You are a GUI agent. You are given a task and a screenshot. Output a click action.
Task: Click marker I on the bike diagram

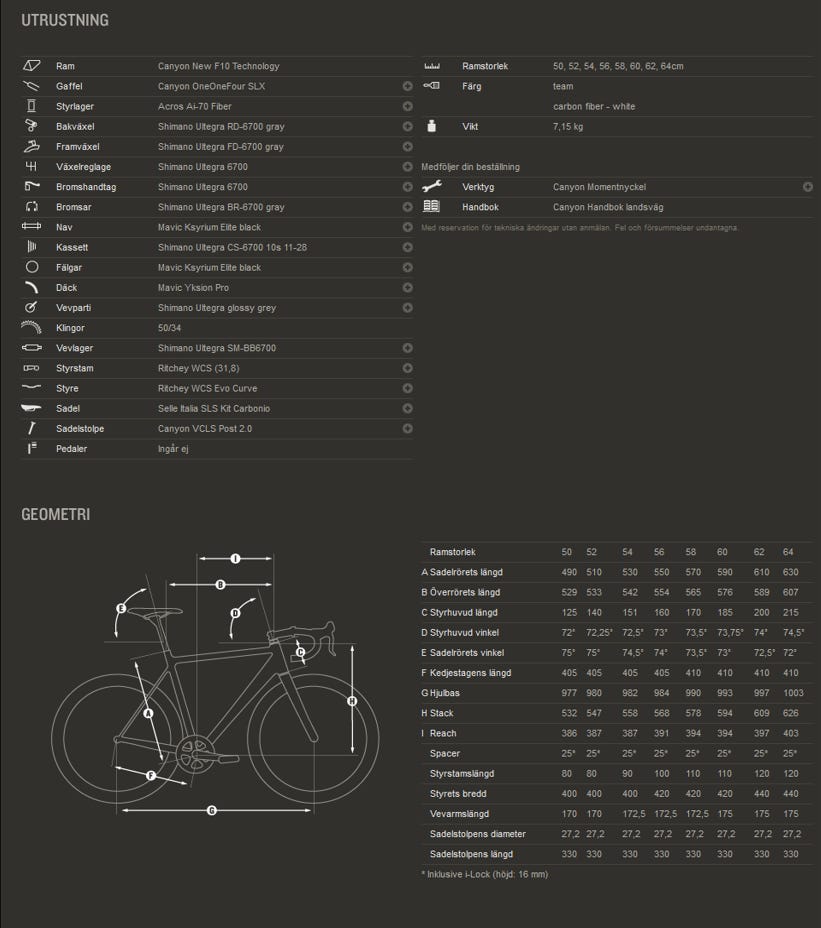[235, 558]
